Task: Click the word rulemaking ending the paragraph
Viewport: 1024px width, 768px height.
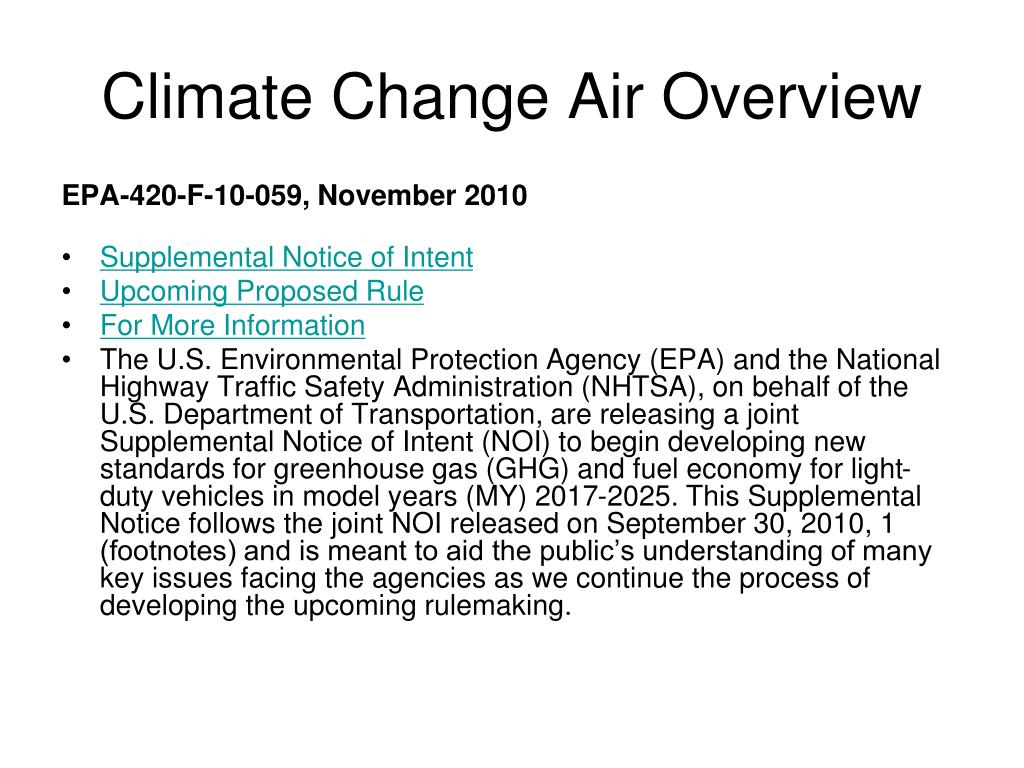Action: point(494,606)
